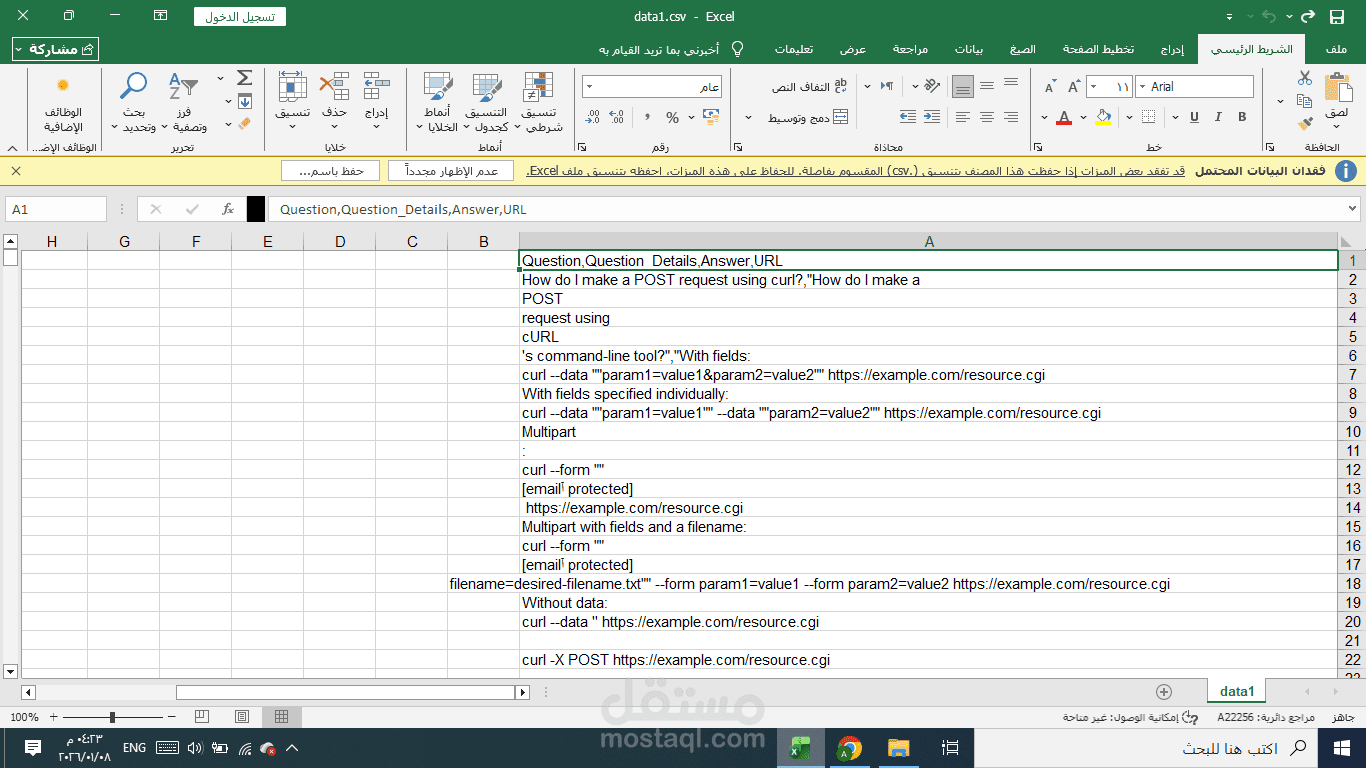
Task: Click the Insert Cells (إدراج) icon
Action: pyautogui.click(x=377, y=95)
